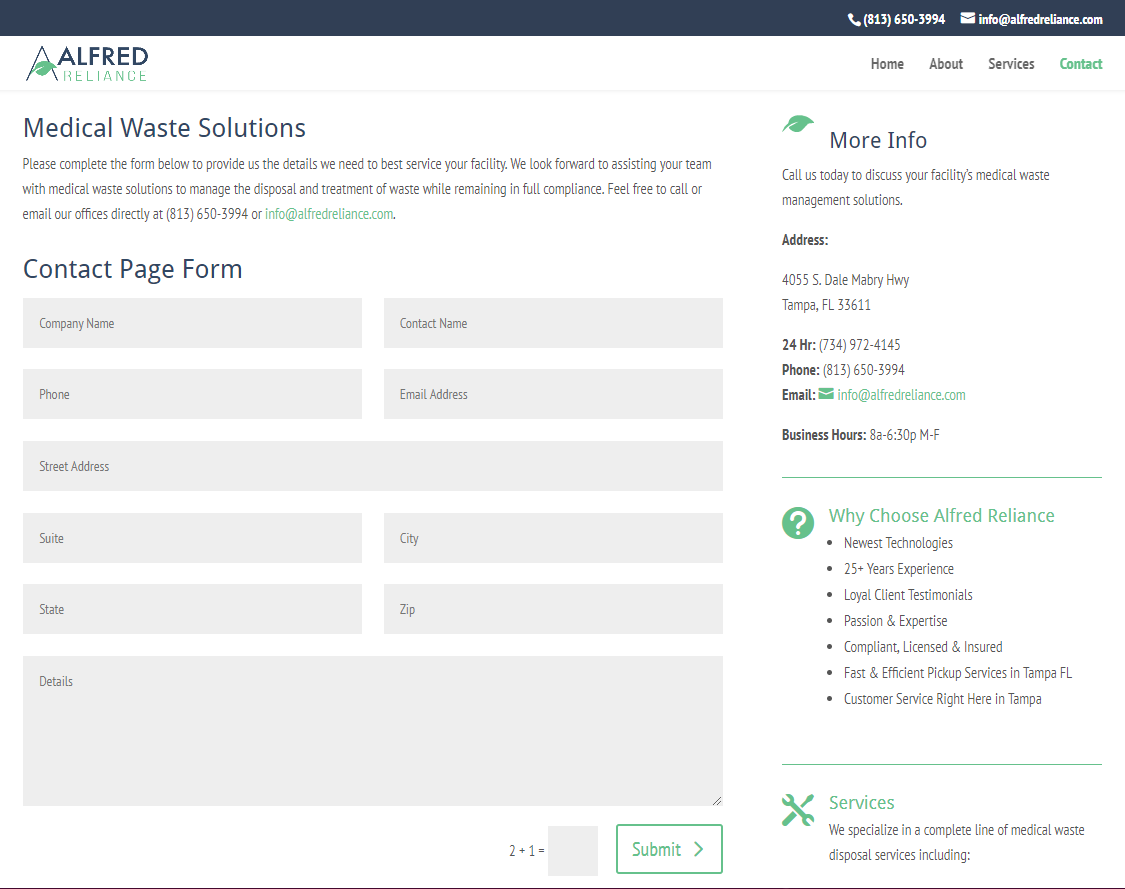Viewport: 1125px width, 889px height.
Task: Click the More Info heading
Action: [x=878, y=140]
